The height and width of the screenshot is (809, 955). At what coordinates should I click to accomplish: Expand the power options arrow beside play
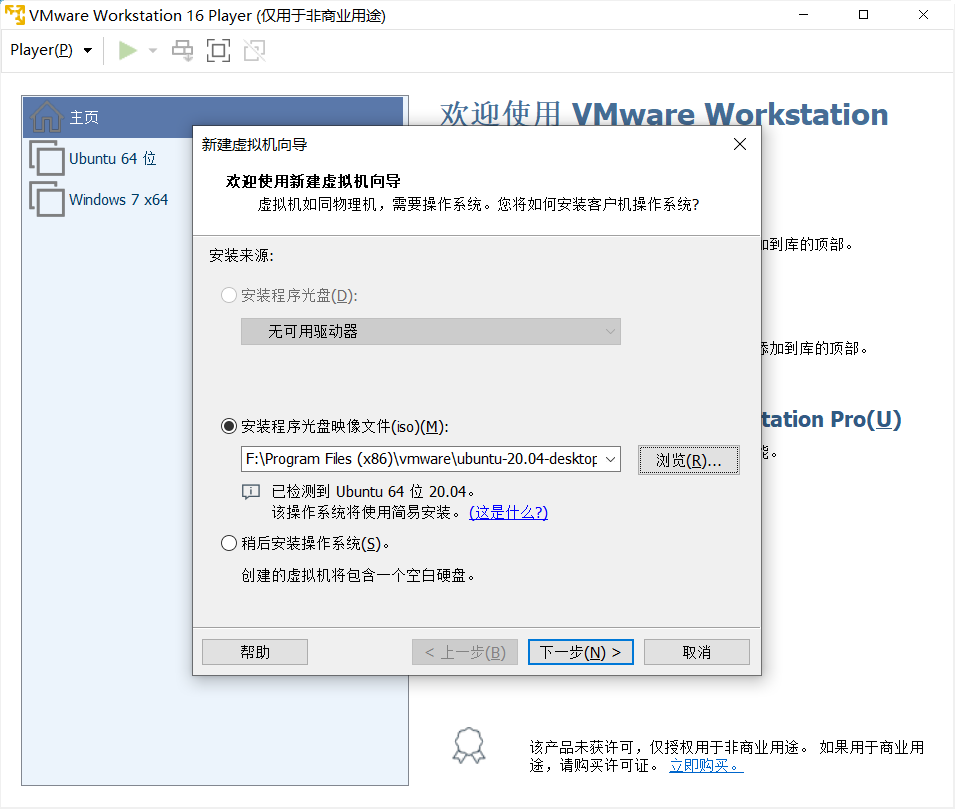(x=152, y=51)
